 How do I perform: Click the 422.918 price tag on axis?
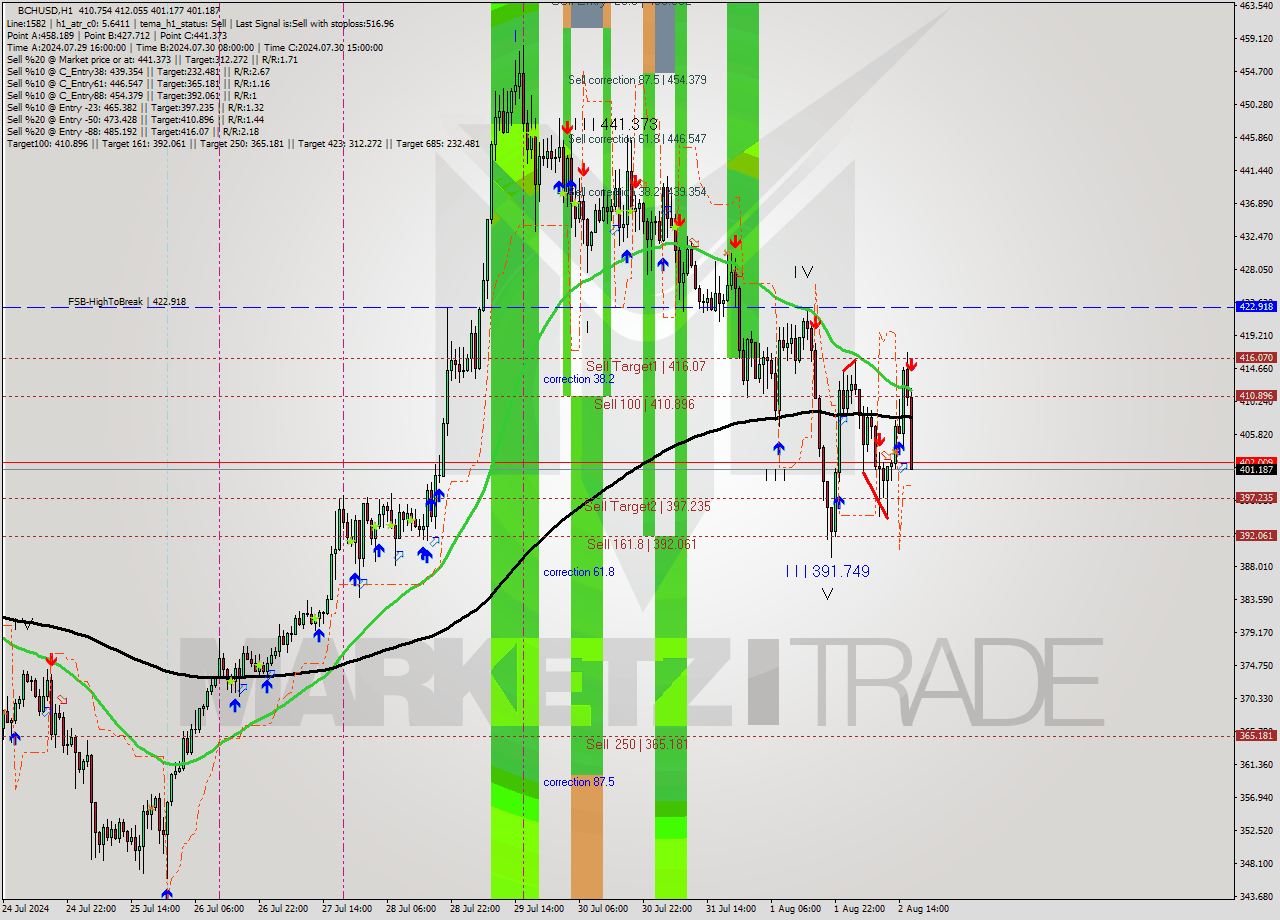(x=1256, y=307)
